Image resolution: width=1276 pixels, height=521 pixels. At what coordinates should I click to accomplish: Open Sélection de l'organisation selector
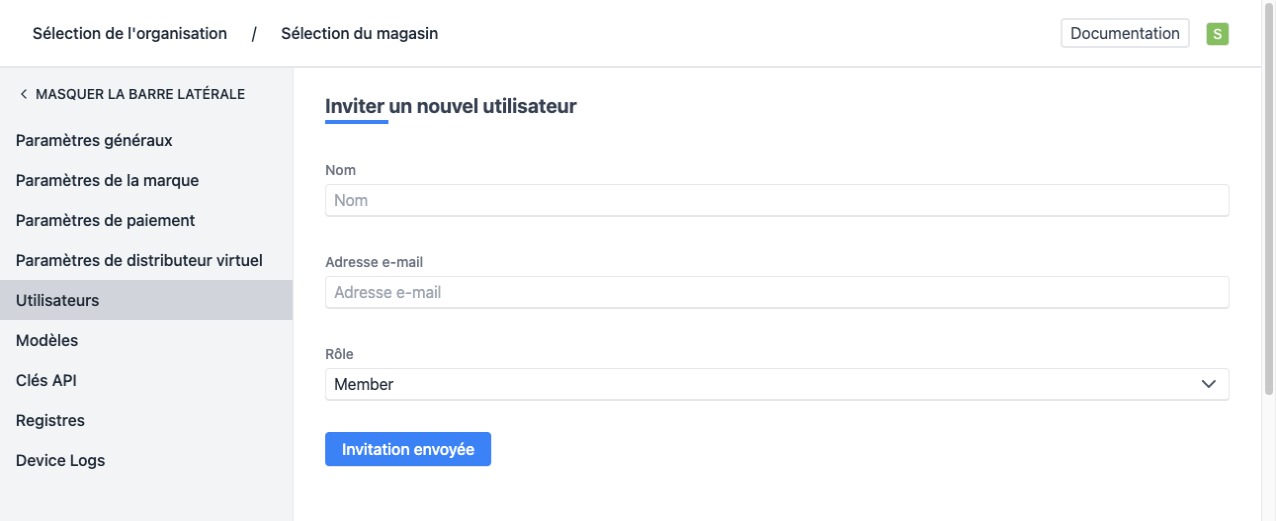130,33
